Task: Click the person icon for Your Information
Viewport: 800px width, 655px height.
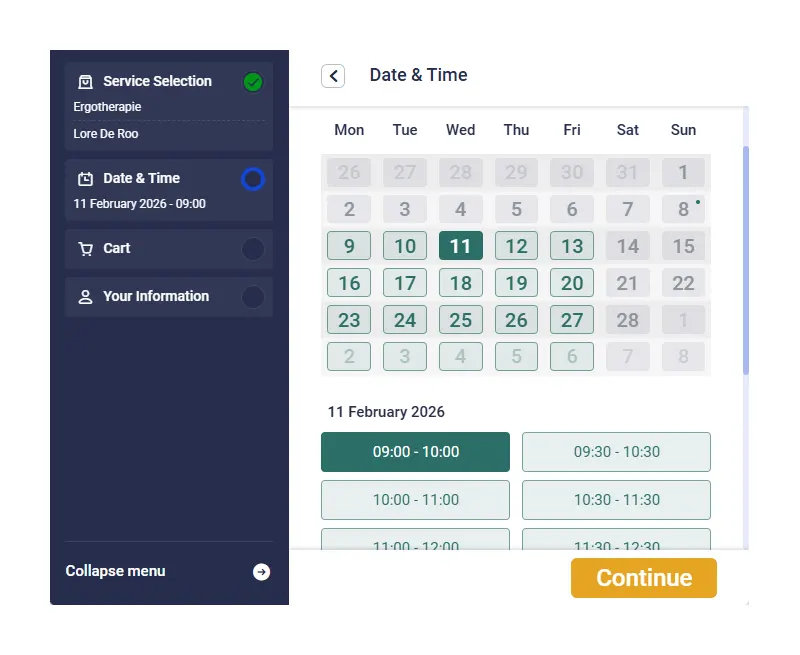Action: click(86, 297)
